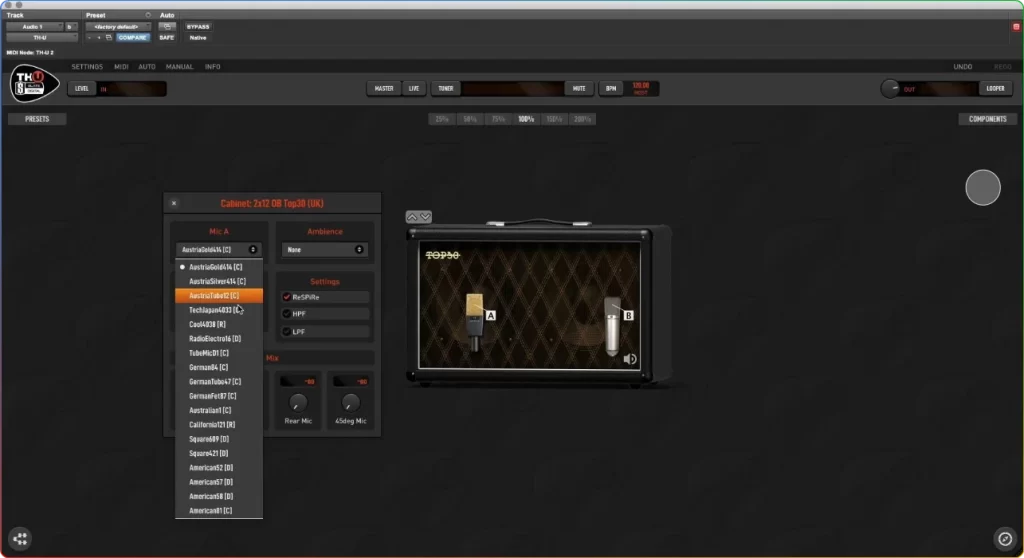Select previous preset with minus button

pos(89,38)
